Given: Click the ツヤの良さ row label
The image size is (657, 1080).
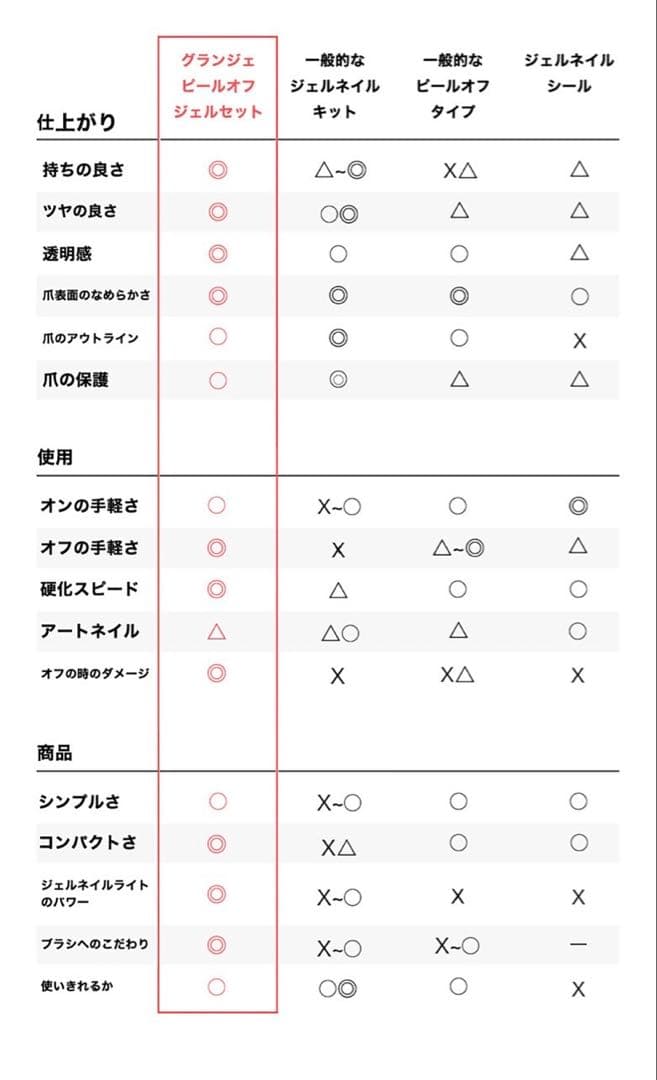Looking at the screenshot, I should (x=78, y=211).
